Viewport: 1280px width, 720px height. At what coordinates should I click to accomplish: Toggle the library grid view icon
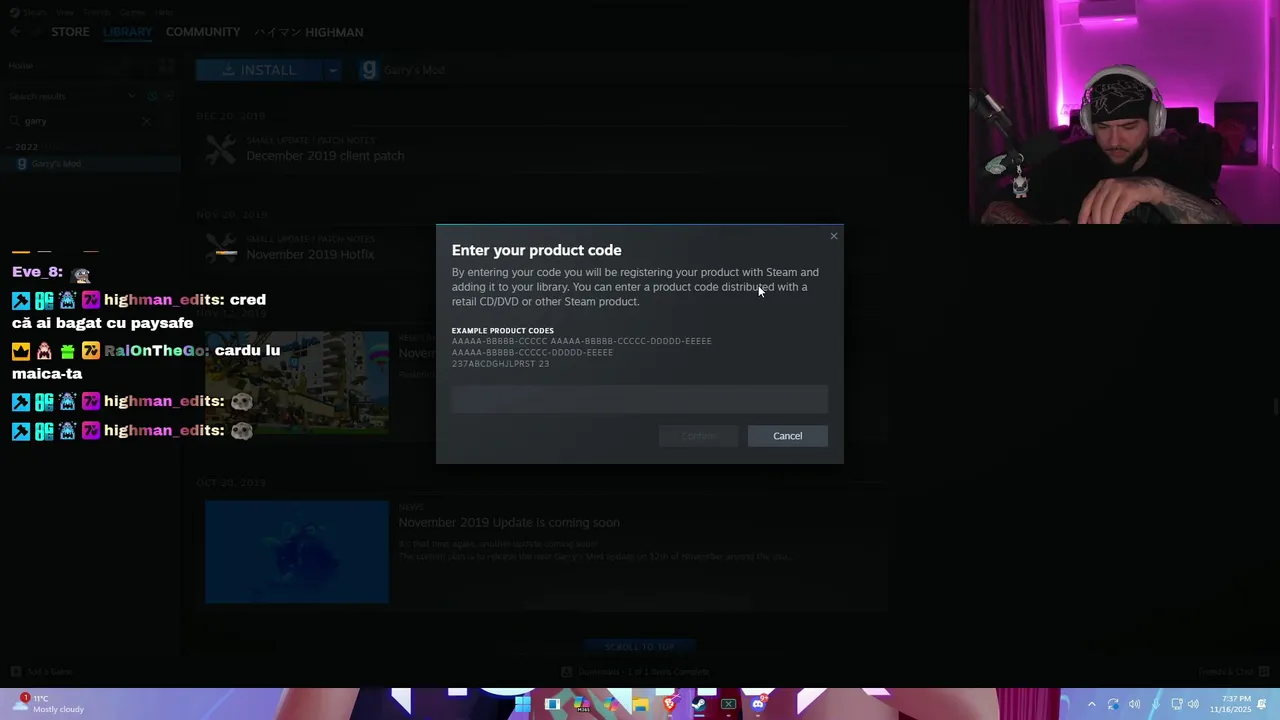(167, 65)
